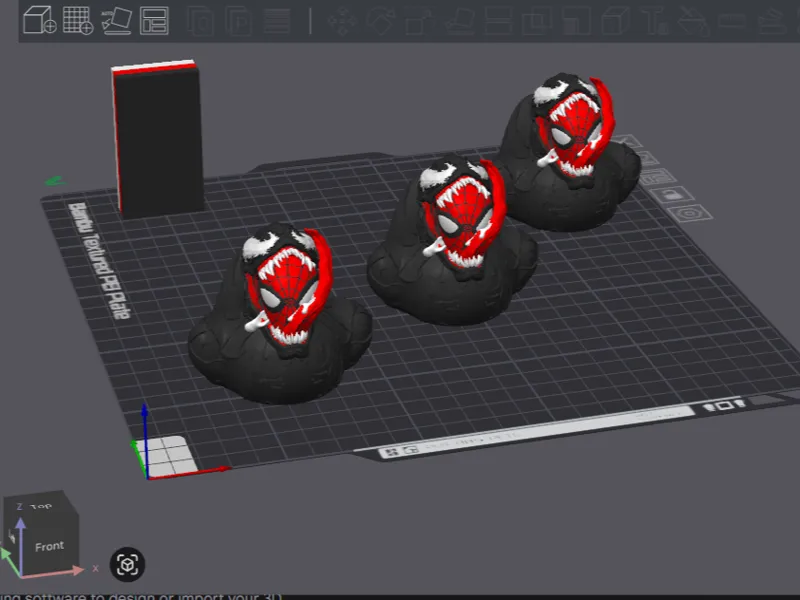The height and width of the screenshot is (600, 800).
Task: Click the round 3D cube view button
Action: pos(128,564)
